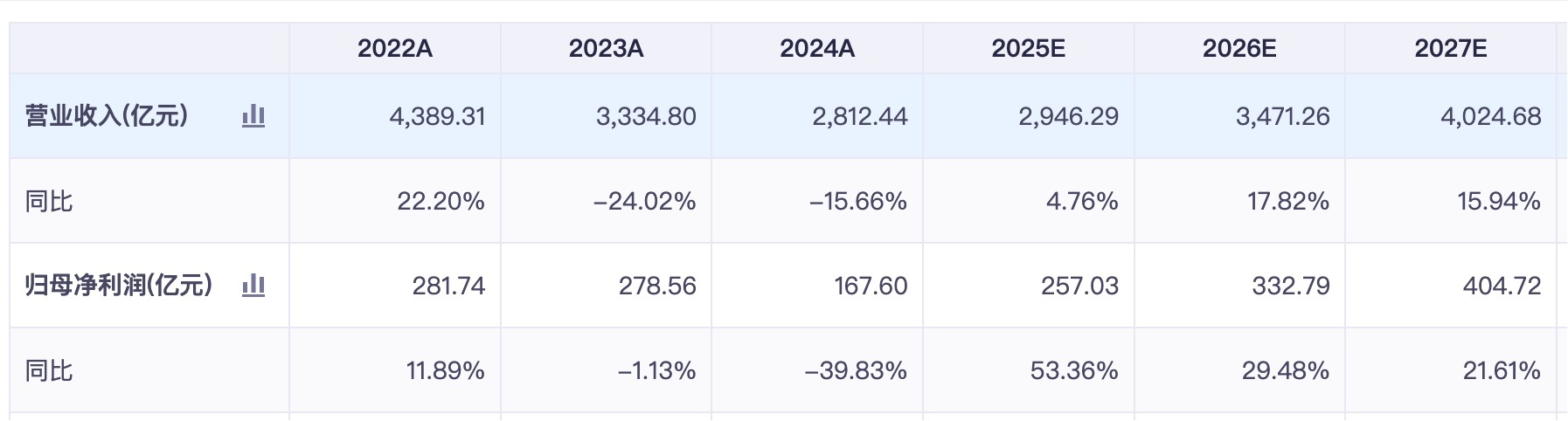The height and width of the screenshot is (421, 1568).
Task: Click the 21.61% growth value
Action: pyautogui.click(x=1502, y=371)
